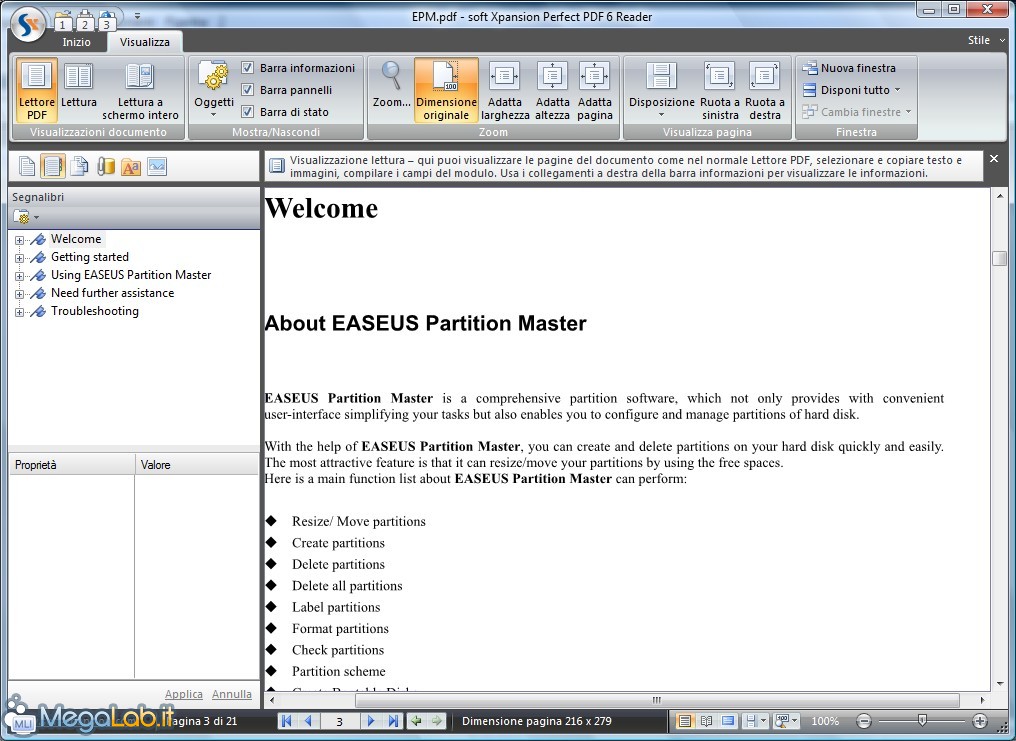
Task: Toggle the Barra di stato checkbox
Action: coord(248,111)
